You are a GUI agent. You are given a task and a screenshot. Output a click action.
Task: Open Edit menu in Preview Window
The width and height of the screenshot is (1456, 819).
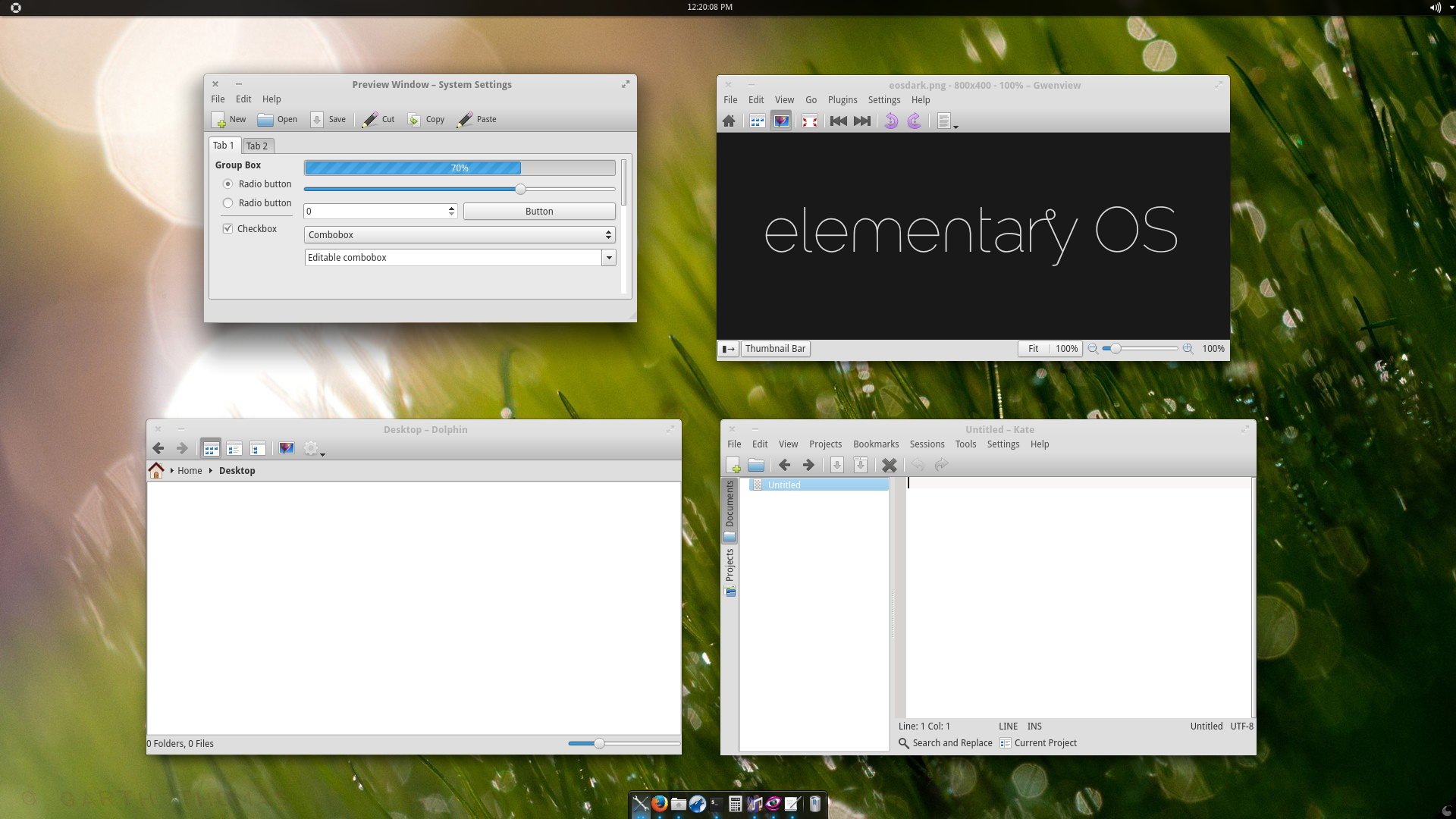(x=243, y=99)
